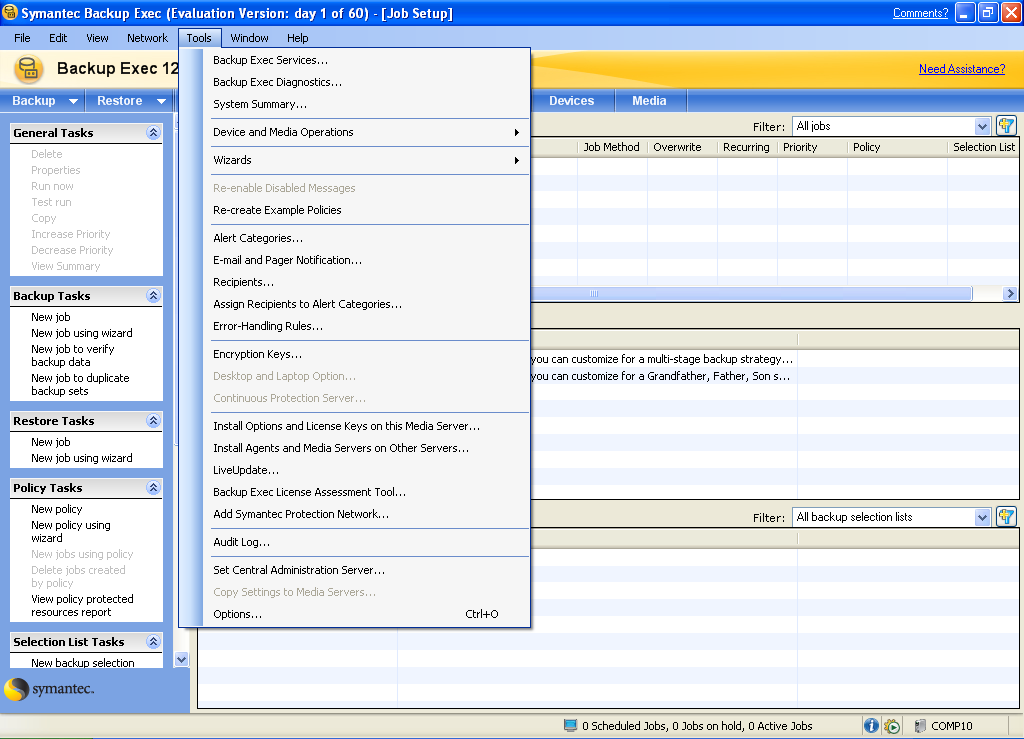Collapse the Policy Tasks panel
This screenshot has height=739, width=1024.
[153, 488]
